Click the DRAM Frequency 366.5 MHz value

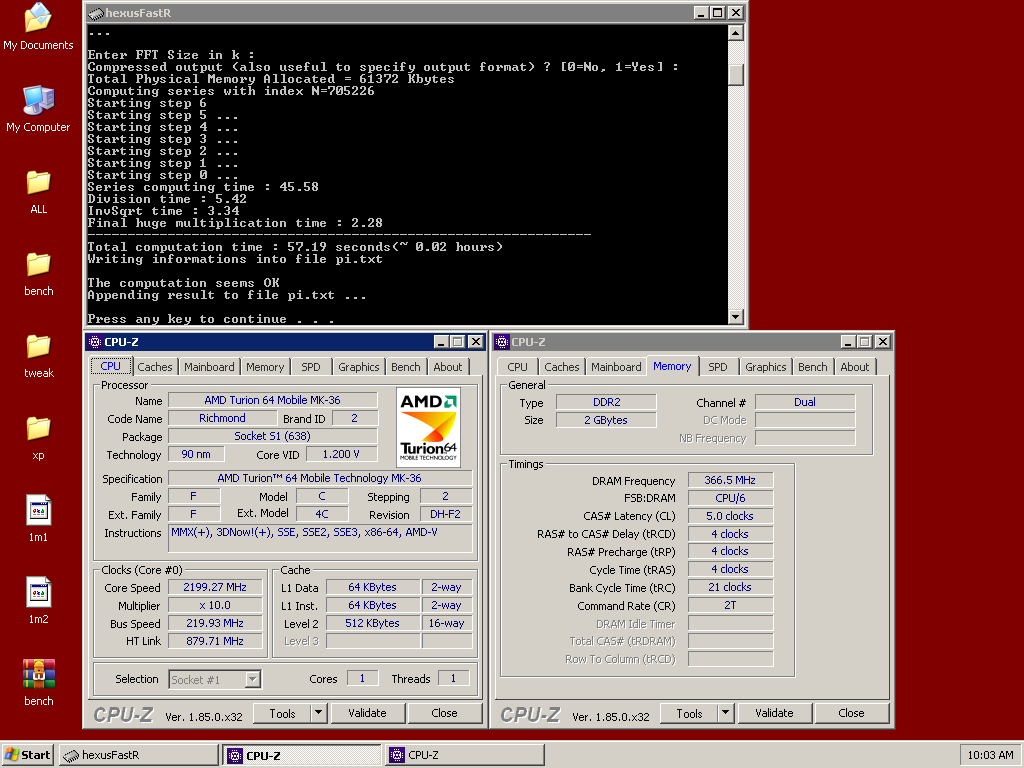point(730,481)
